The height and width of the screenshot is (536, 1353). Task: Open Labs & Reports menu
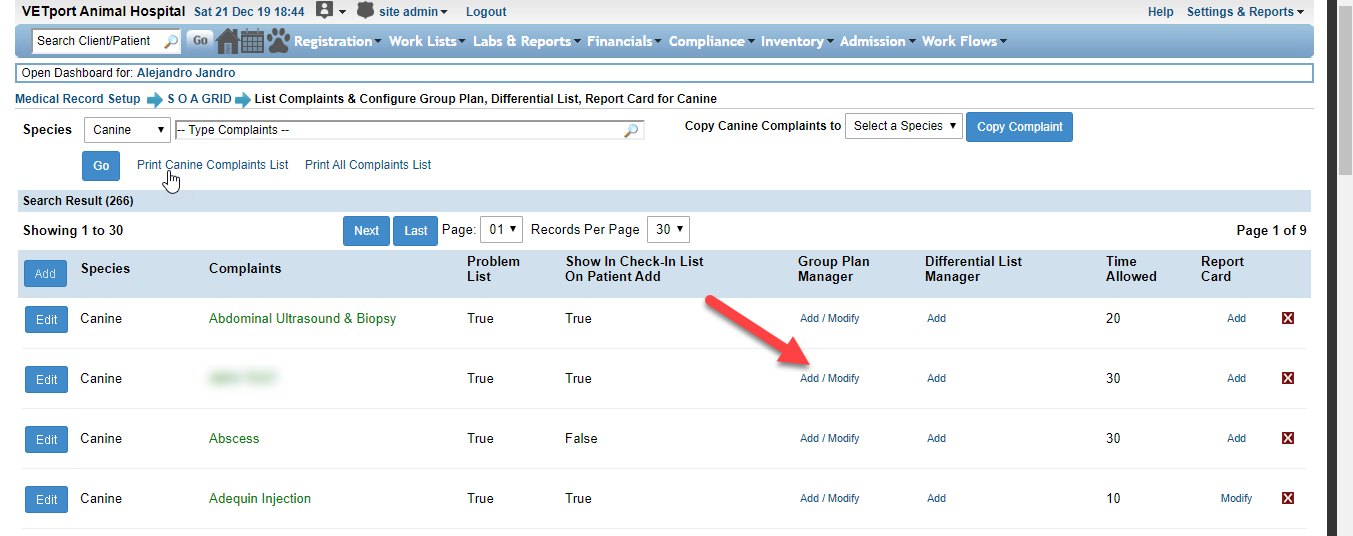tap(526, 41)
